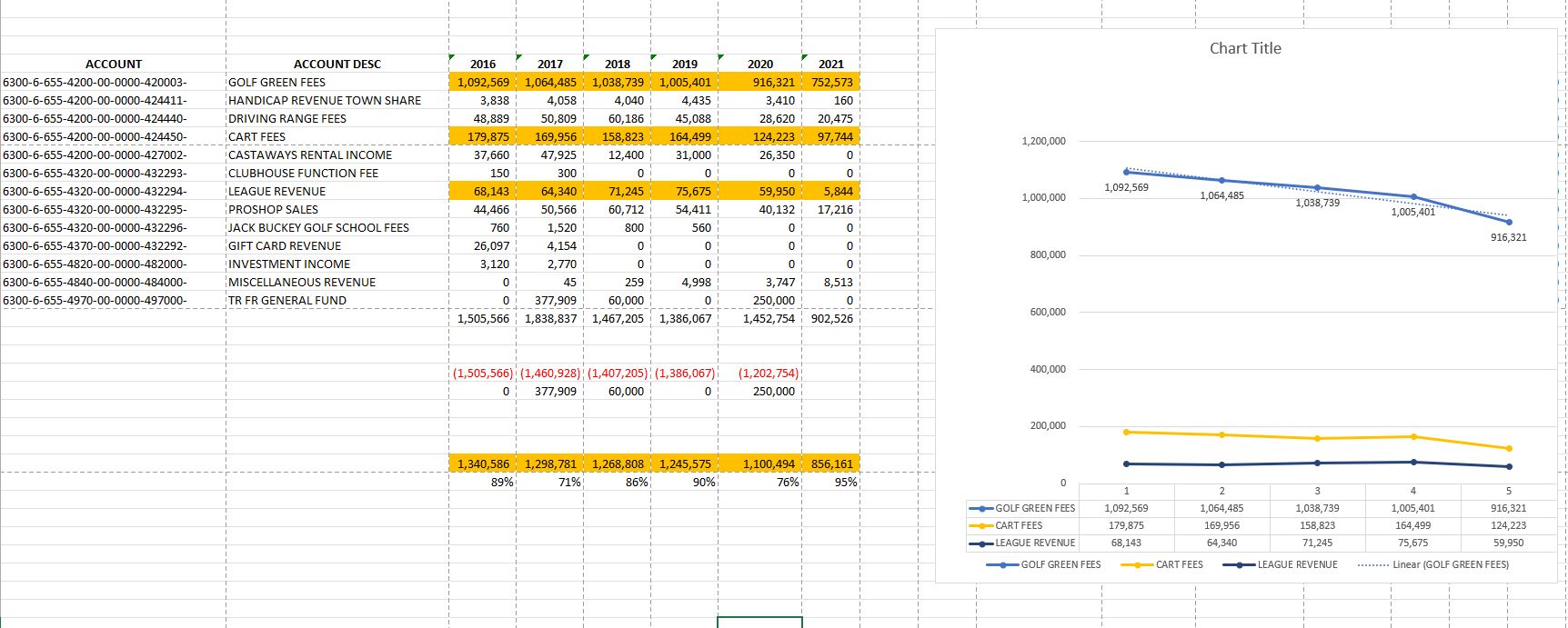Select the 95% percentage cell

(845, 482)
